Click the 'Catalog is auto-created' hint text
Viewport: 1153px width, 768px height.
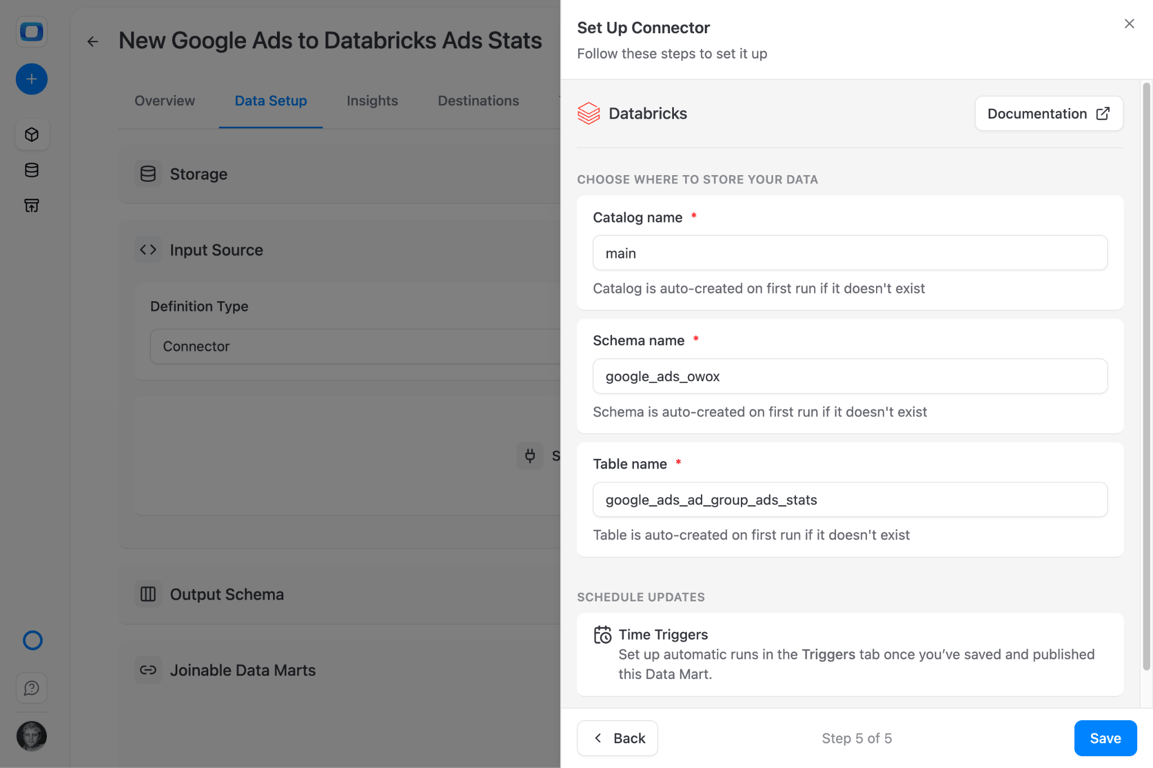759,288
